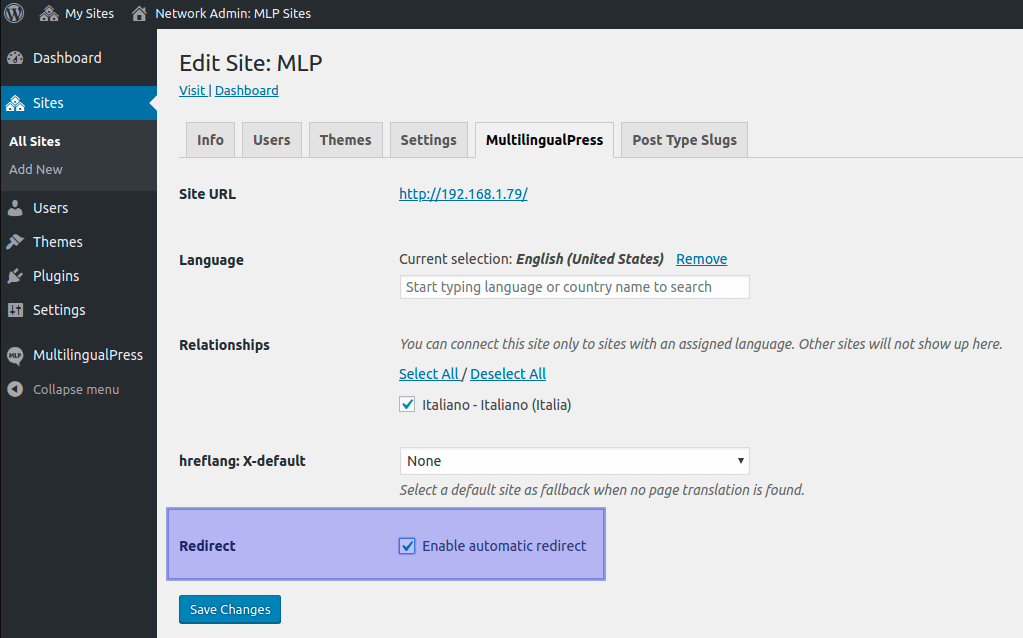
Task: Switch to the Settings tab
Action: point(429,140)
